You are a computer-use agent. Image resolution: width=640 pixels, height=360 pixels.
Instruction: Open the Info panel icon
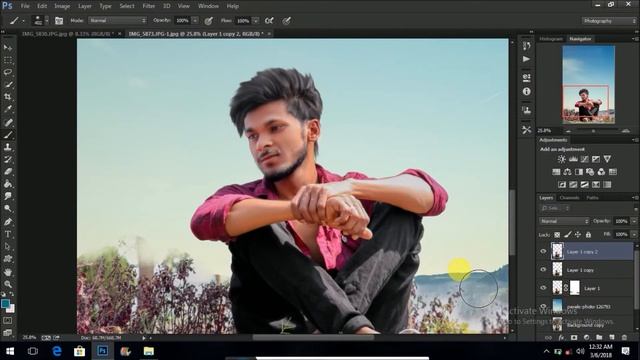coord(527,91)
